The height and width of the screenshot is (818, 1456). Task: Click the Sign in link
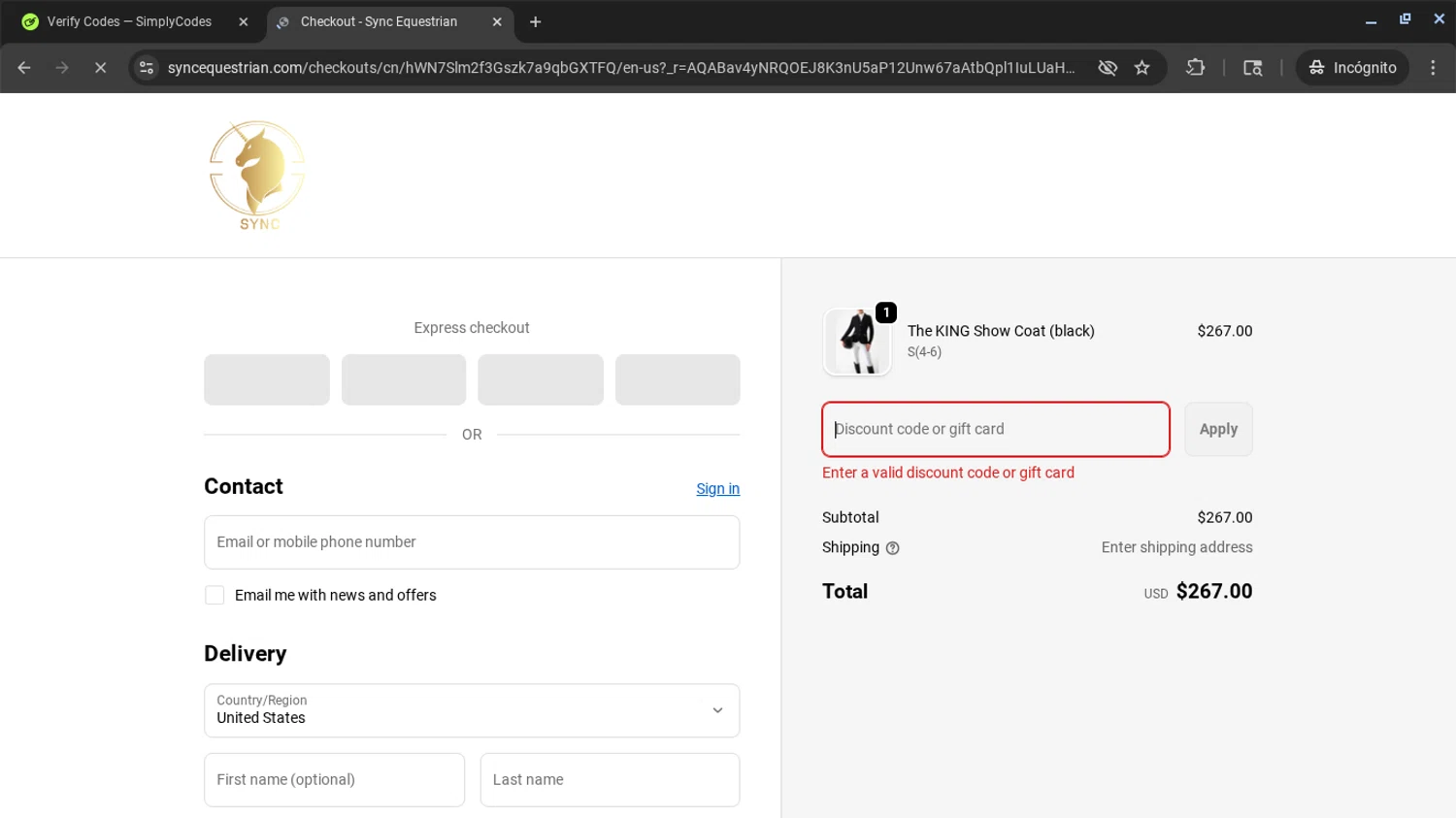[717, 489]
